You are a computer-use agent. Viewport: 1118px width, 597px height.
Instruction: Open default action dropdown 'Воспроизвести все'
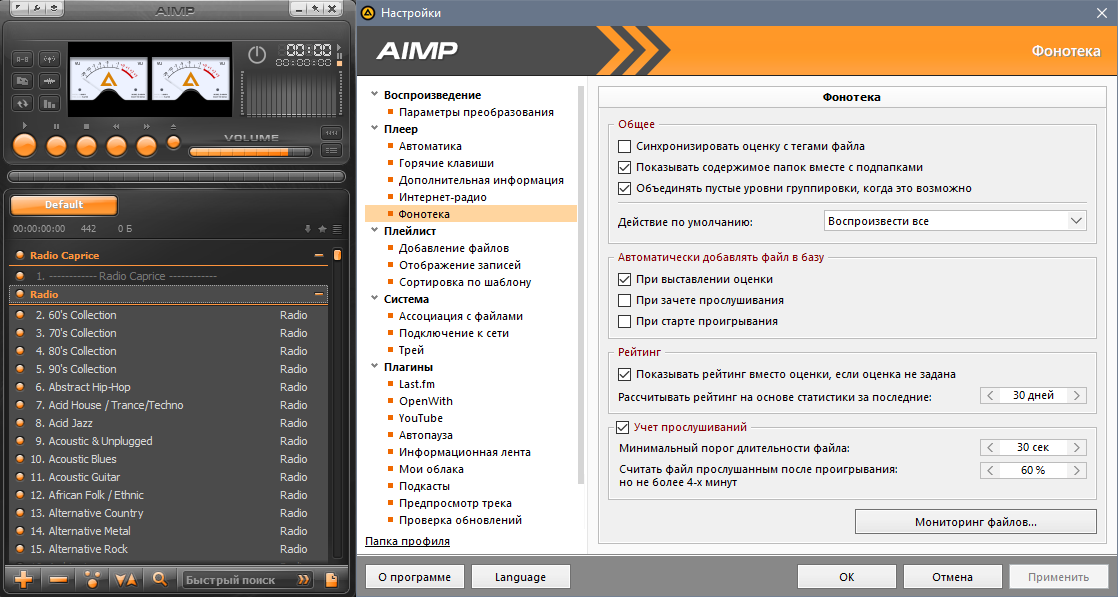pyautogui.click(x=955, y=221)
